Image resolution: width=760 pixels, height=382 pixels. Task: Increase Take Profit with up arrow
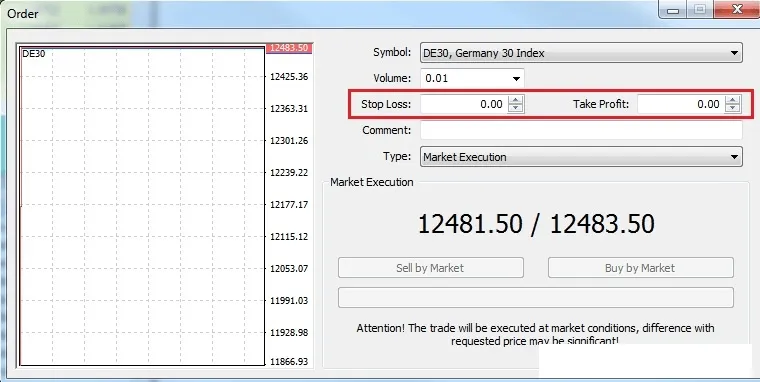[733, 100]
